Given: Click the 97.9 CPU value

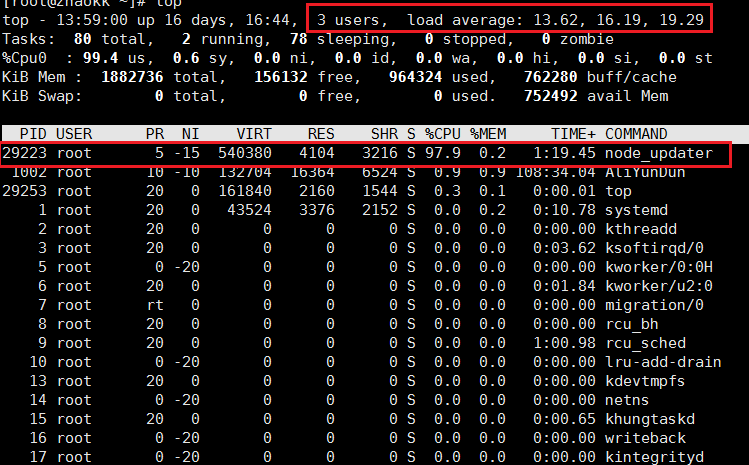Looking at the screenshot, I should pyautogui.click(x=443, y=153).
